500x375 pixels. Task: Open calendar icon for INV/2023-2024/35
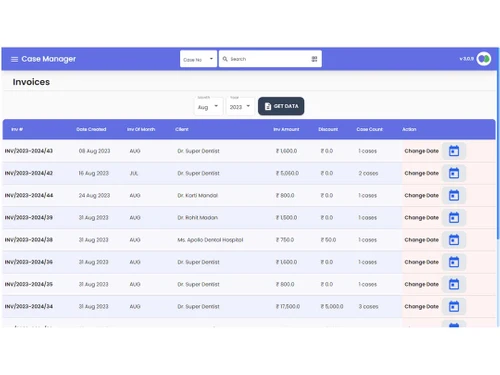pos(454,284)
